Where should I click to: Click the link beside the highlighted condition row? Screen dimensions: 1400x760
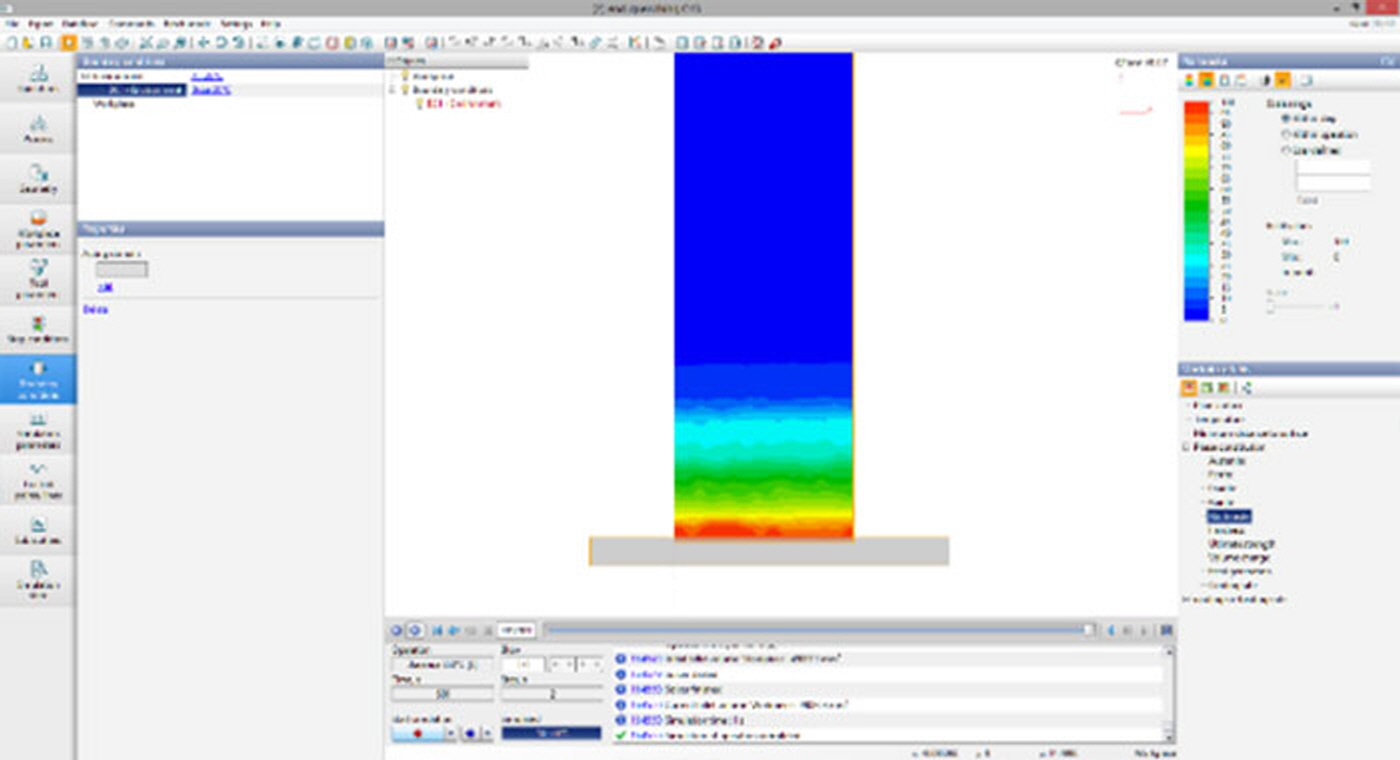(211, 90)
